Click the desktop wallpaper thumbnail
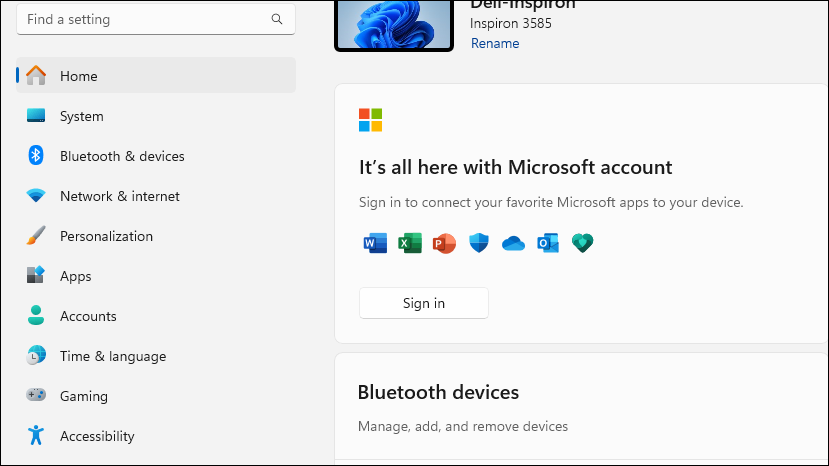 click(x=394, y=24)
